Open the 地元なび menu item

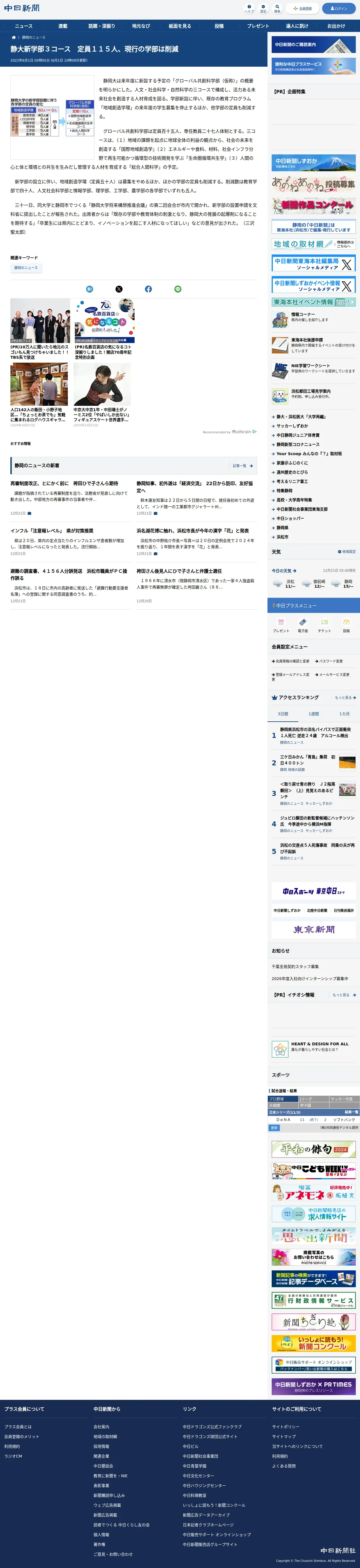point(141,26)
